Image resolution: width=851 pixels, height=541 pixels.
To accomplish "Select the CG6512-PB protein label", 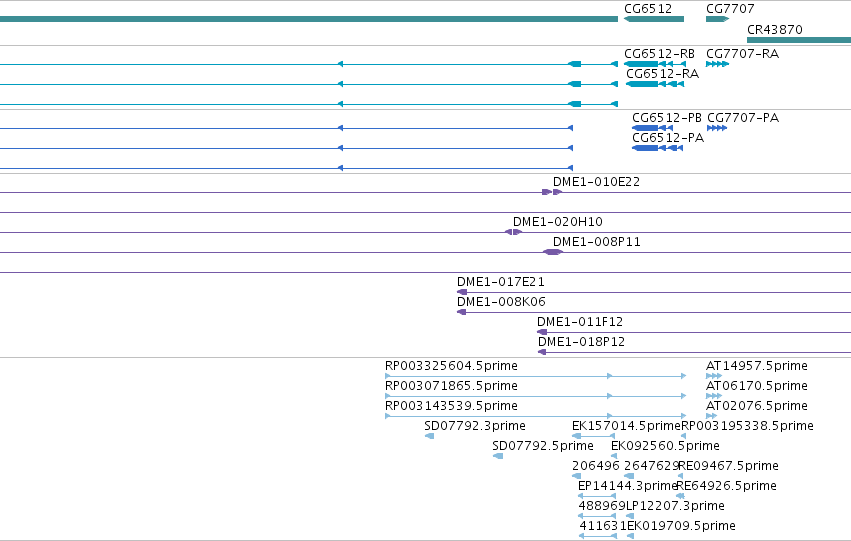I will coord(667,118).
